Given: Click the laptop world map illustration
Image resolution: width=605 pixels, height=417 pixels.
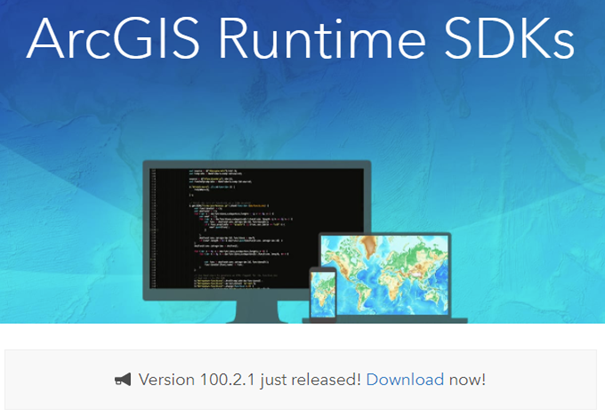Looking at the screenshot, I should pos(385,278).
